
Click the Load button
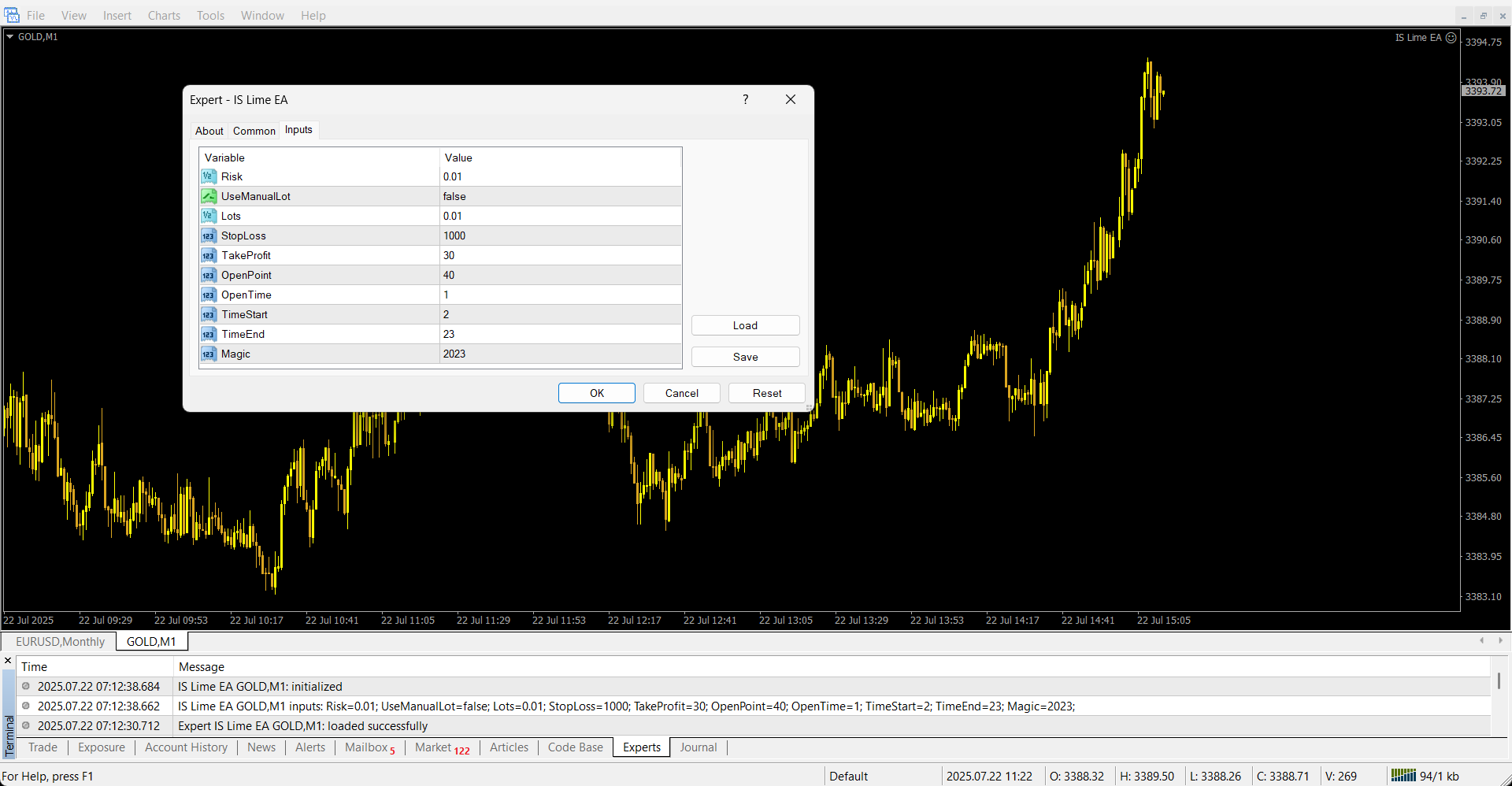pos(745,325)
